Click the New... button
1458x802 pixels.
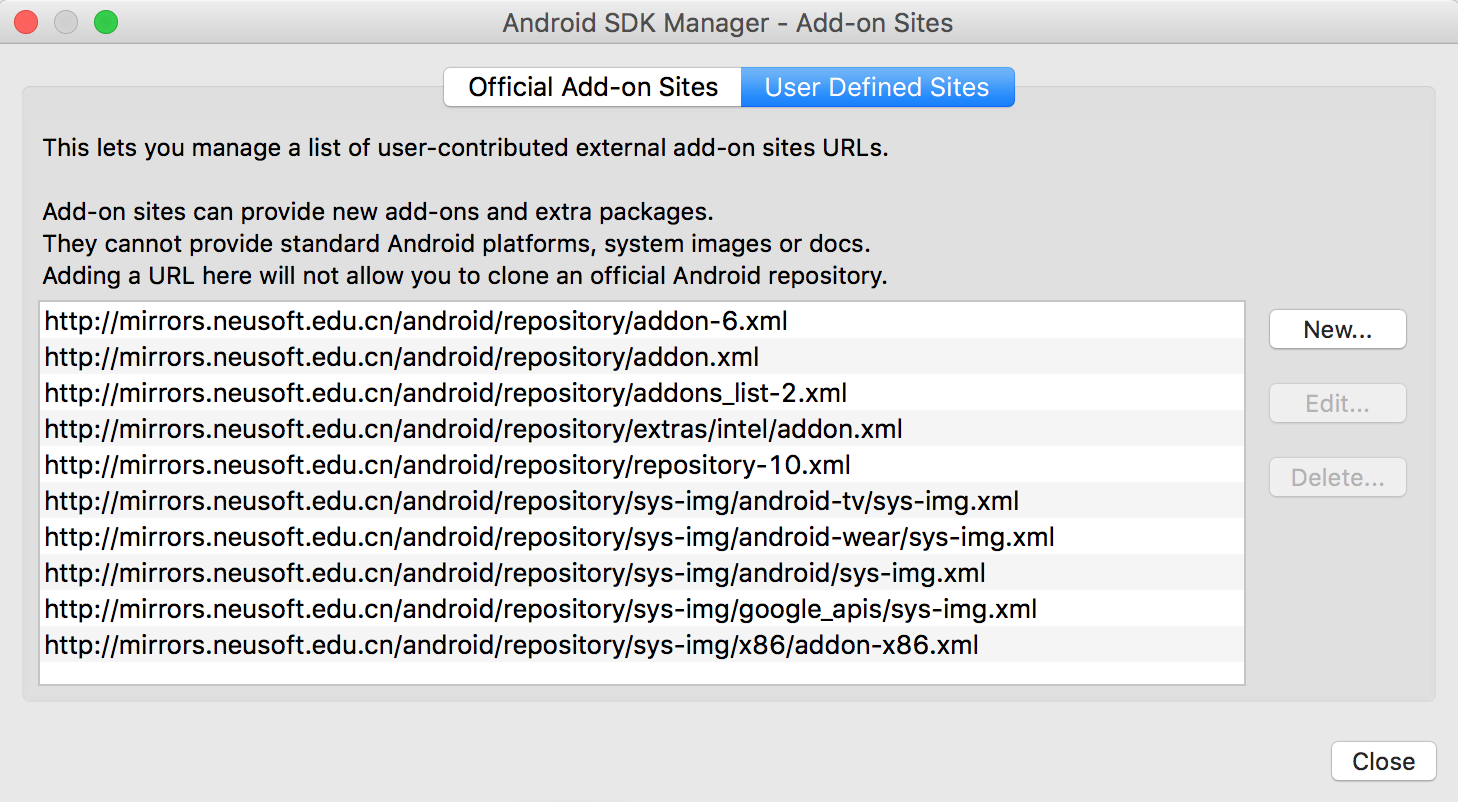click(x=1337, y=330)
